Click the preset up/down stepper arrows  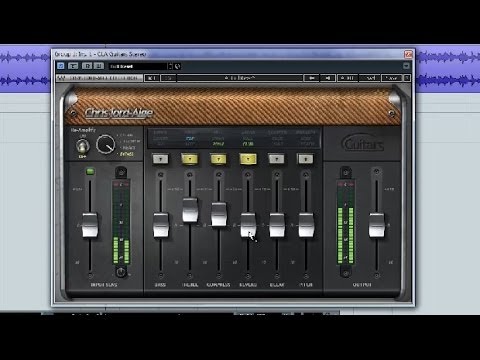[170, 66]
